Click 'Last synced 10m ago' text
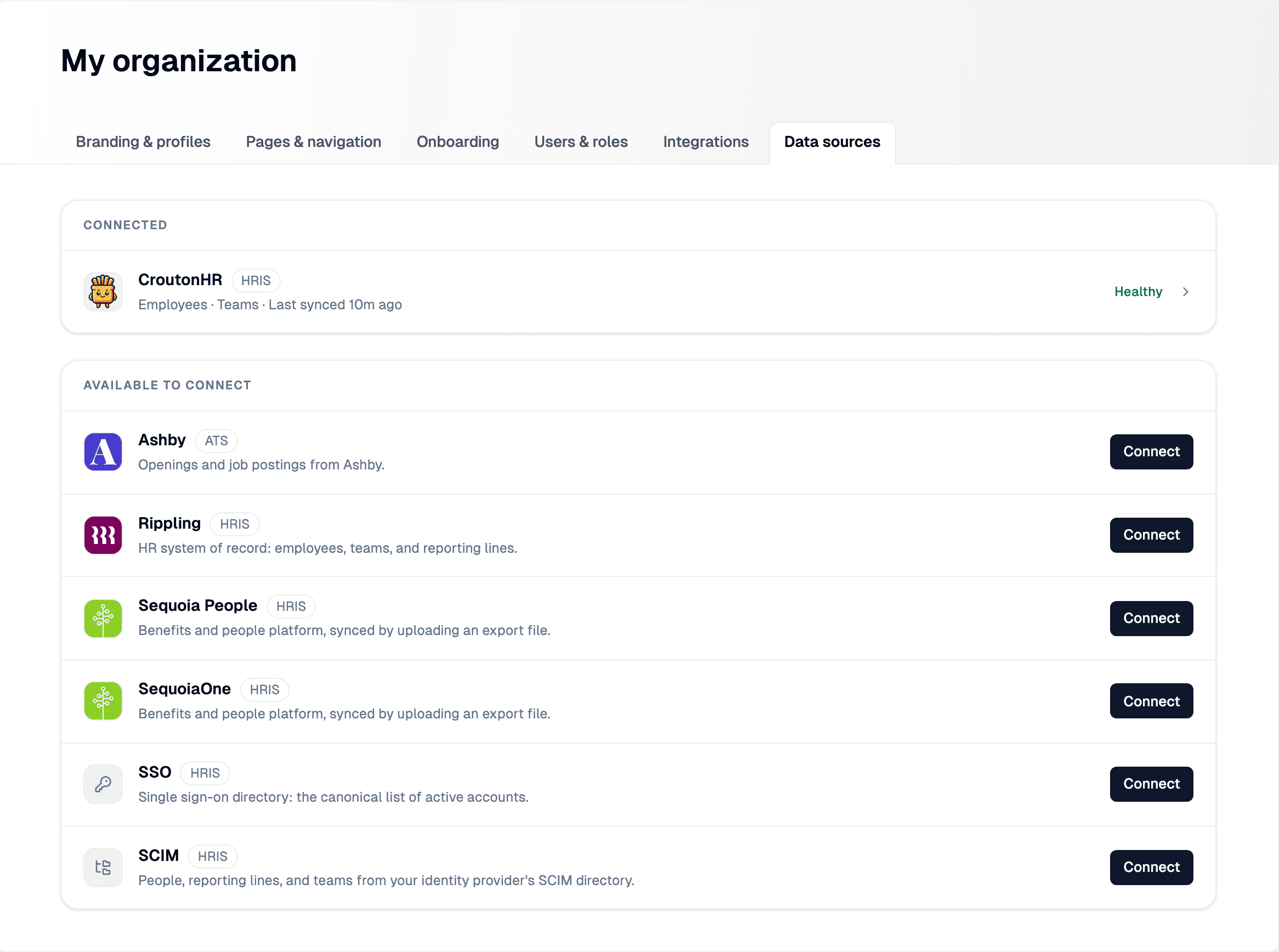Image resolution: width=1279 pixels, height=952 pixels. point(336,304)
